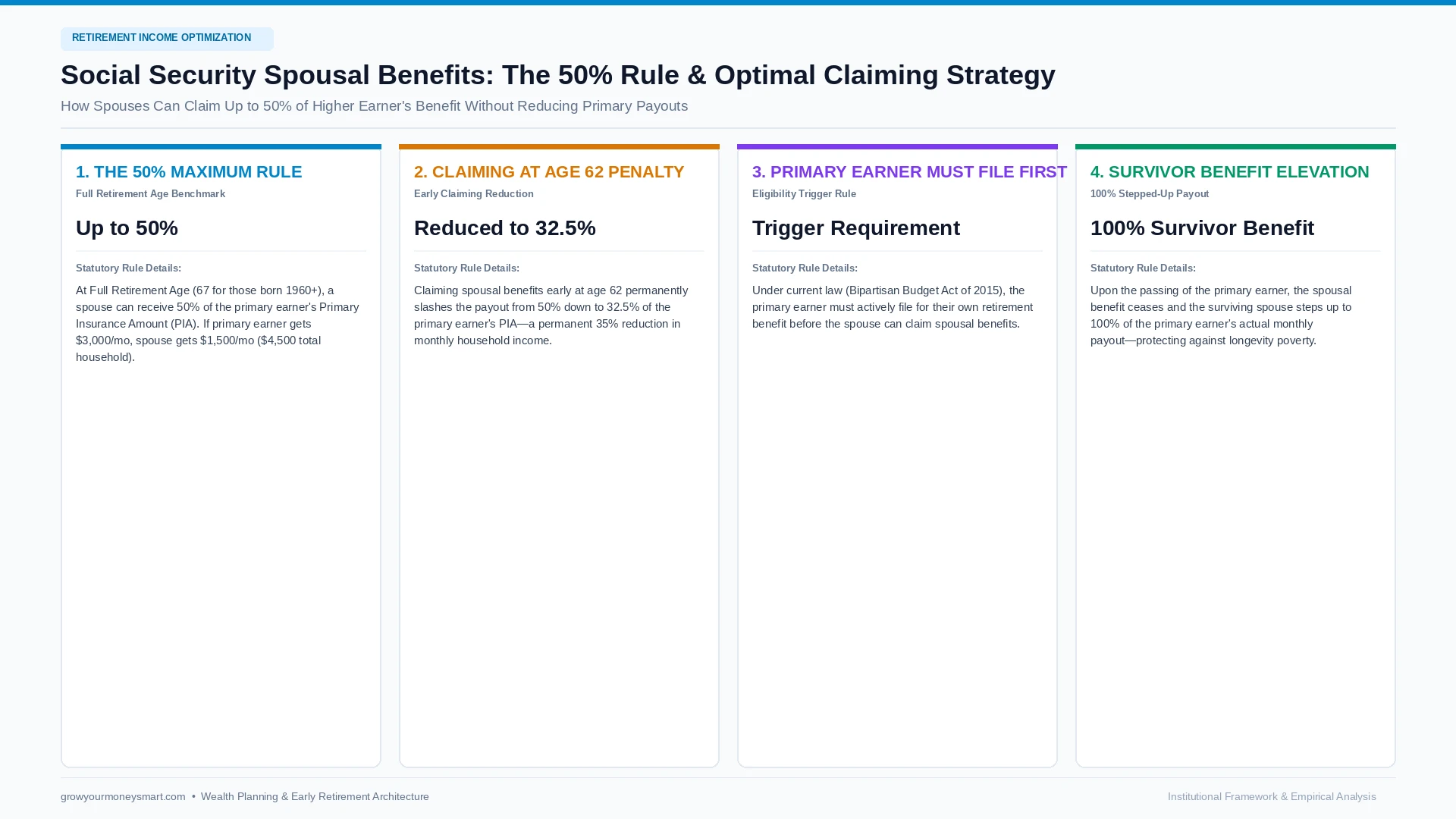Open the 1. The 50% Maximum Rule heading

[x=189, y=172]
